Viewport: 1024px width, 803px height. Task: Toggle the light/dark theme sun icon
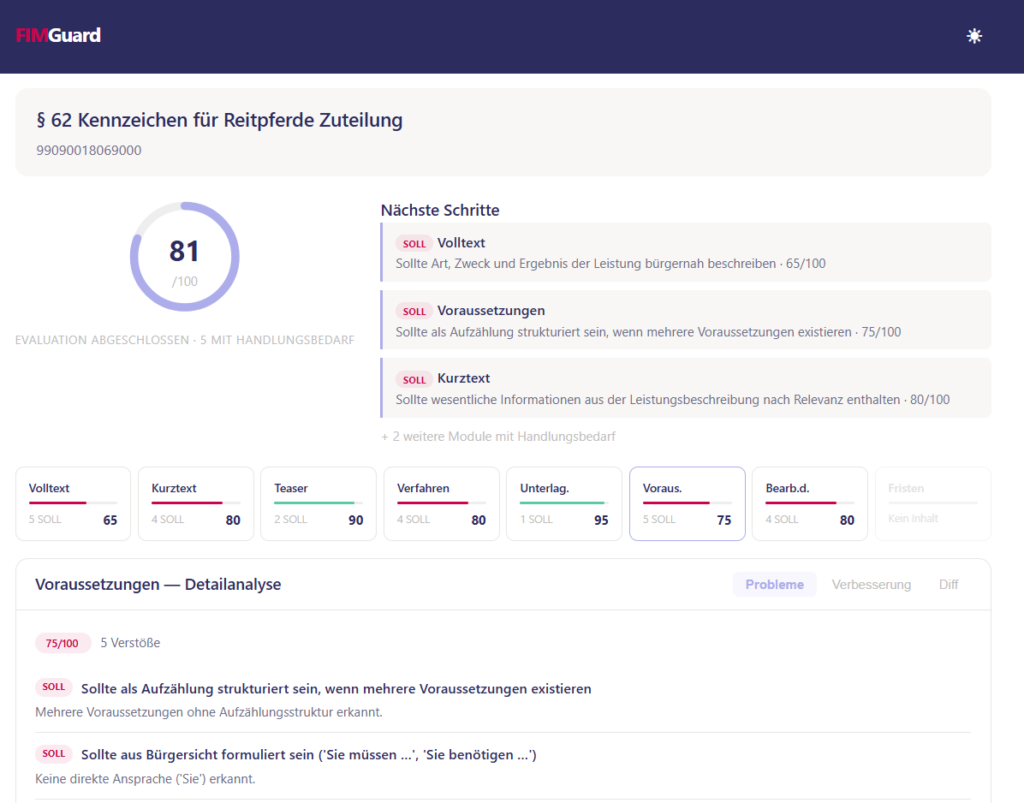click(x=974, y=36)
